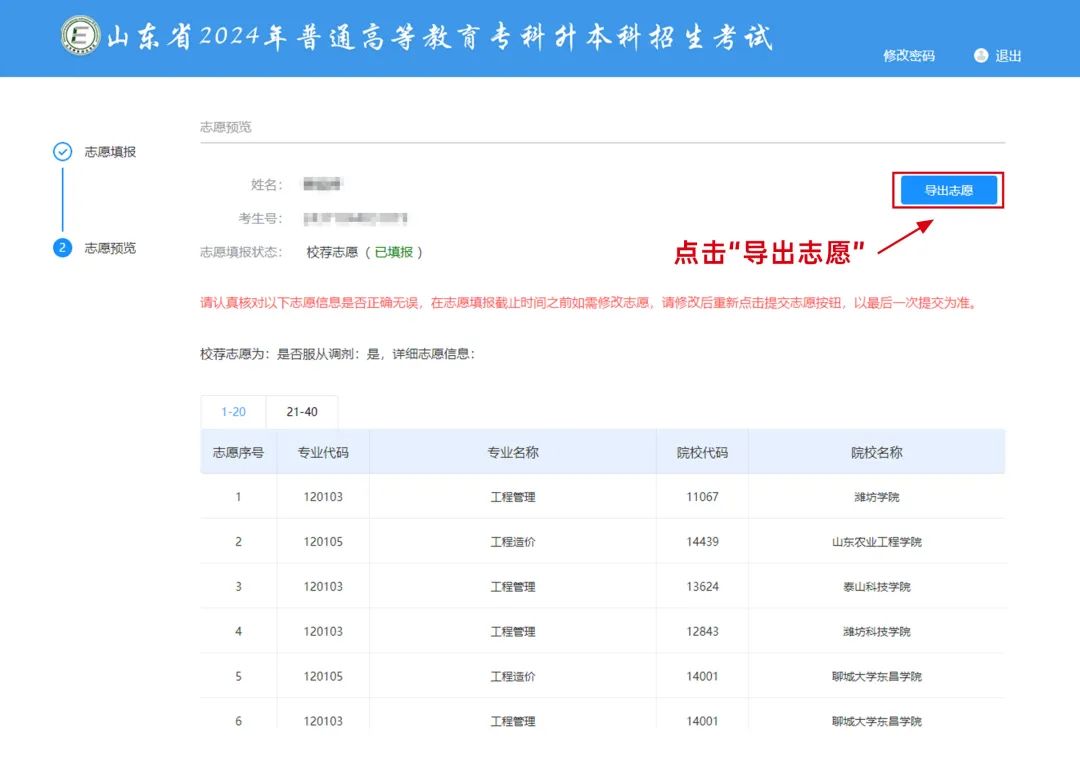The width and height of the screenshot is (1080, 770).
Task: Click the 专业名称 column header
Action: click(512, 452)
